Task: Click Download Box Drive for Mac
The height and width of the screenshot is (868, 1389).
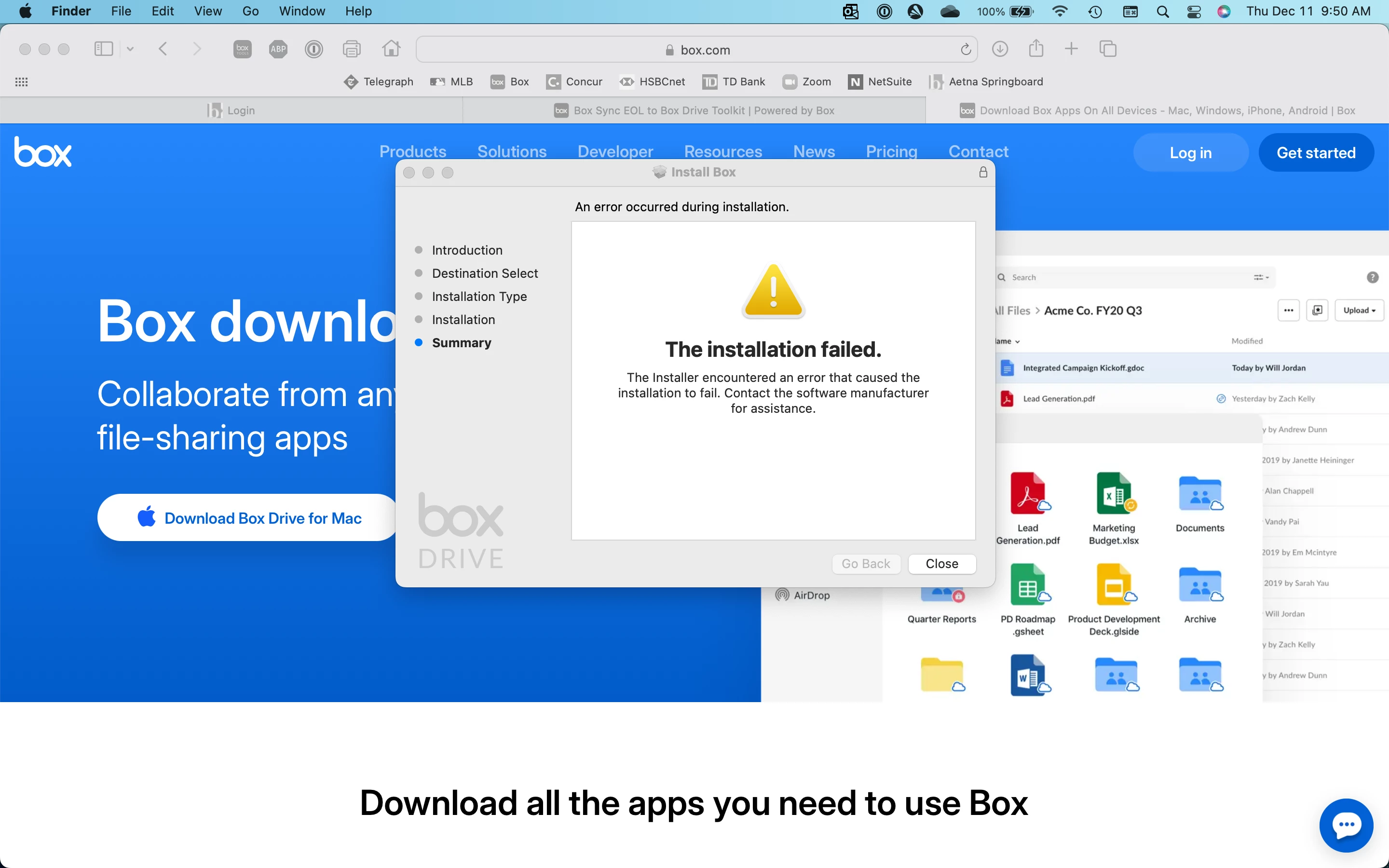Action: (x=249, y=518)
